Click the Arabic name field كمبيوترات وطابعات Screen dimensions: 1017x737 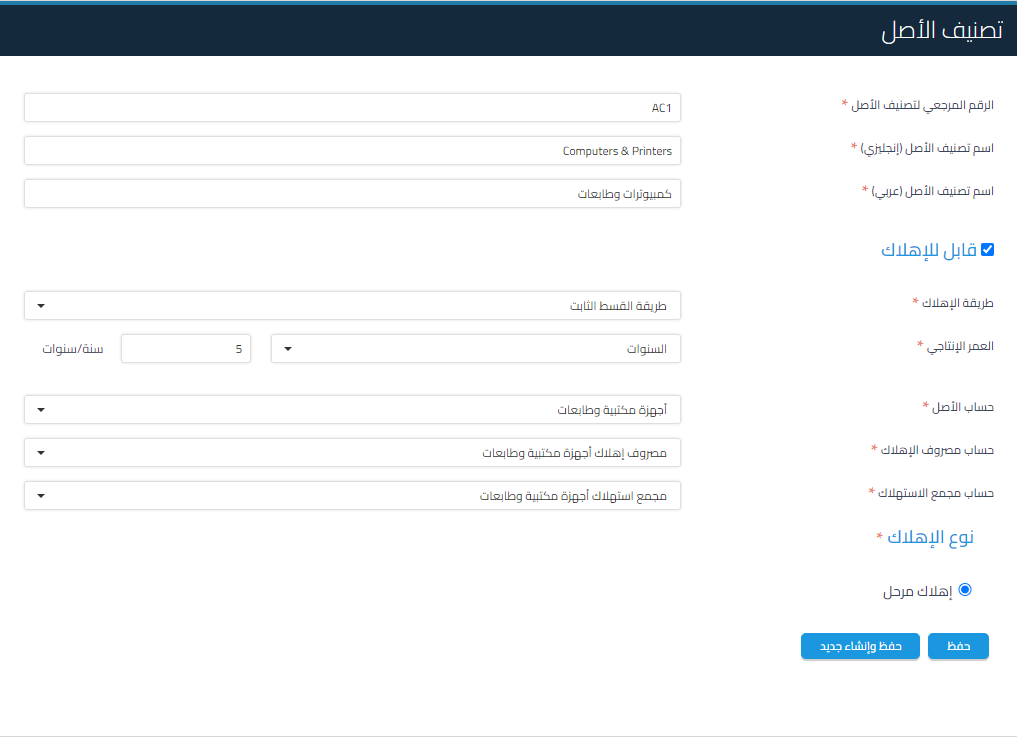[x=352, y=194]
